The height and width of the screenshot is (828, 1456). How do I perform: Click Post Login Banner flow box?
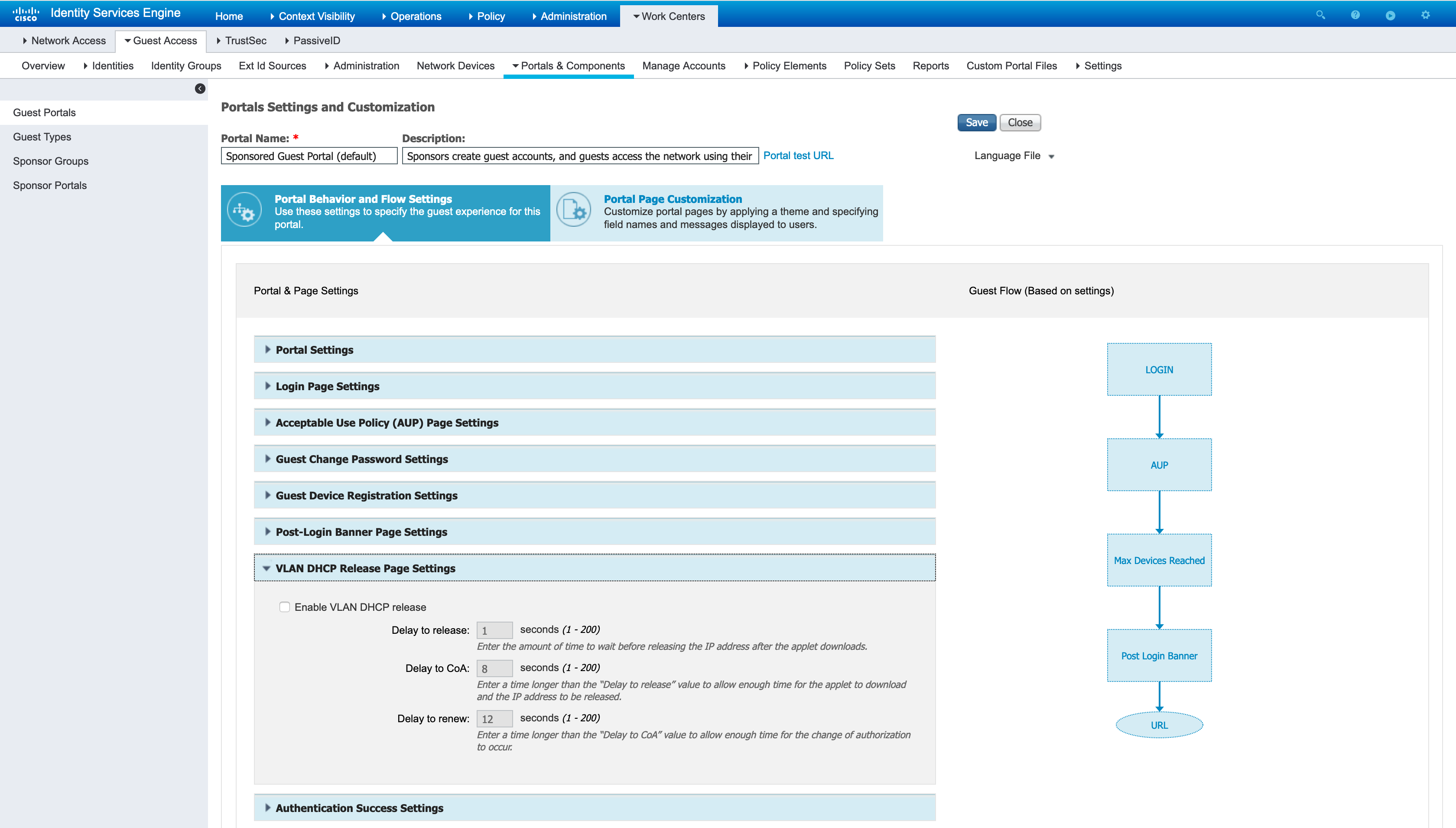[1159, 656]
